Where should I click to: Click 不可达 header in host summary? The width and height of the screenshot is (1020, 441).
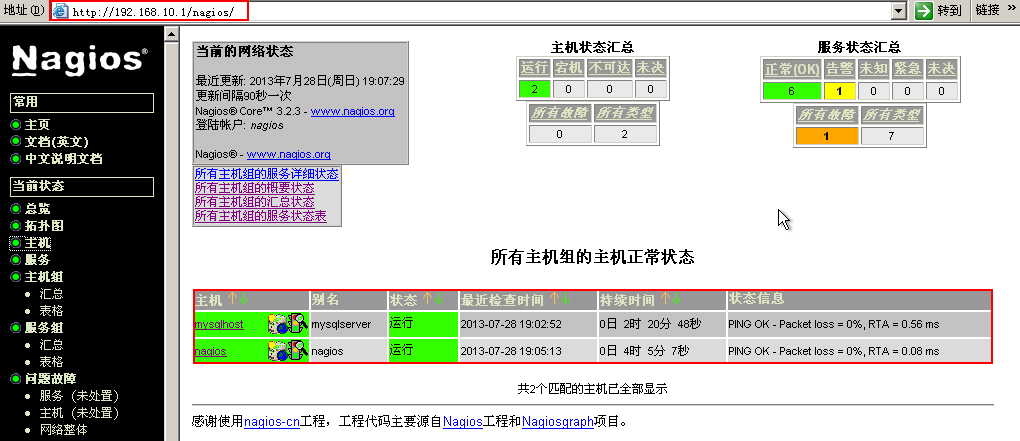[x=609, y=68]
